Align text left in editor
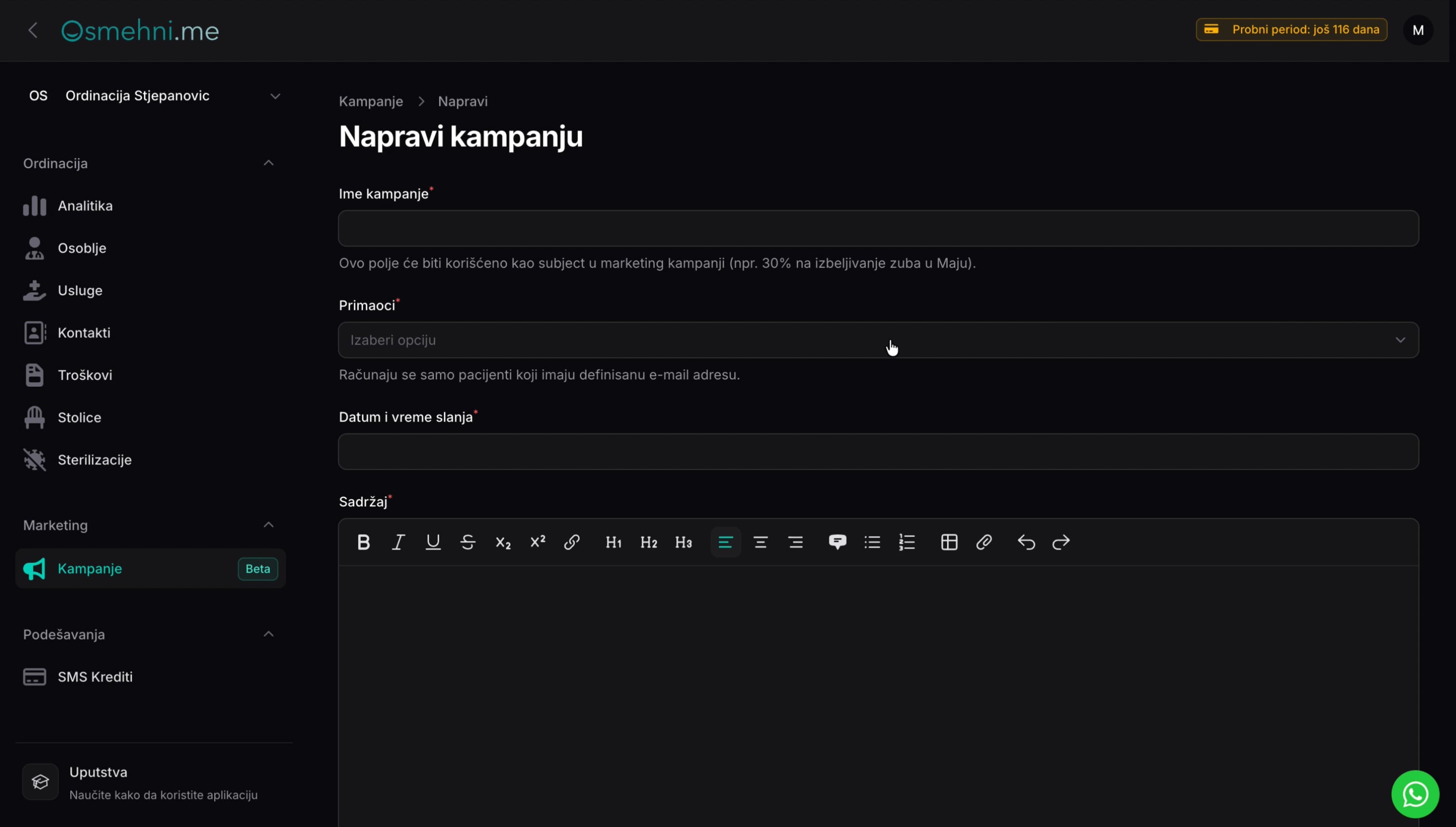The height and width of the screenshot is (827, 1456). [x=726, y=543]
